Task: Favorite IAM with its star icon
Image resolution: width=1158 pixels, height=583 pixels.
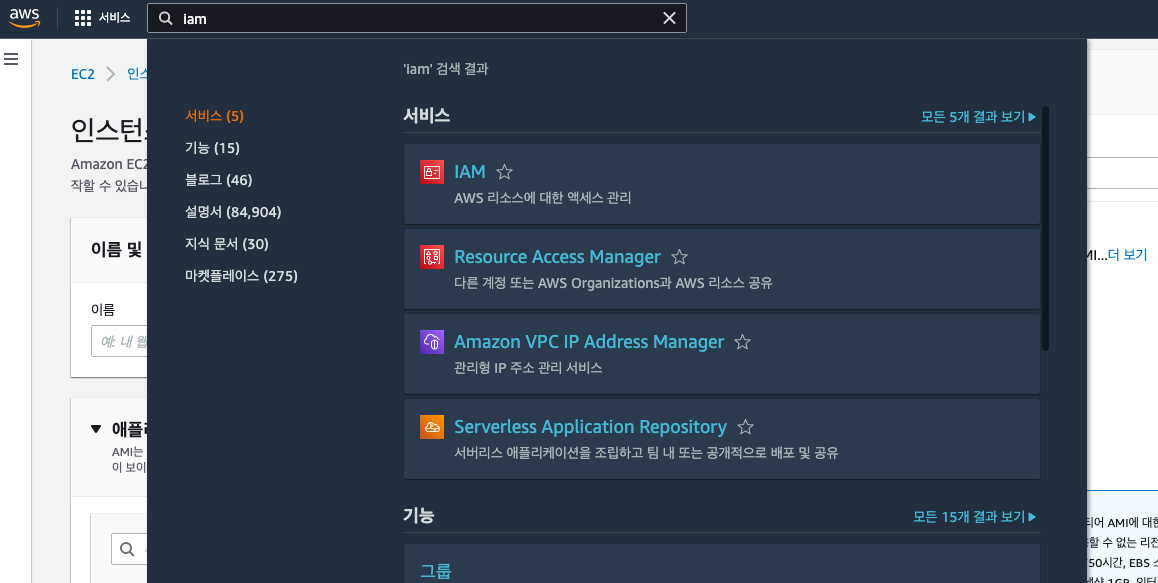Action: [504, 172]
